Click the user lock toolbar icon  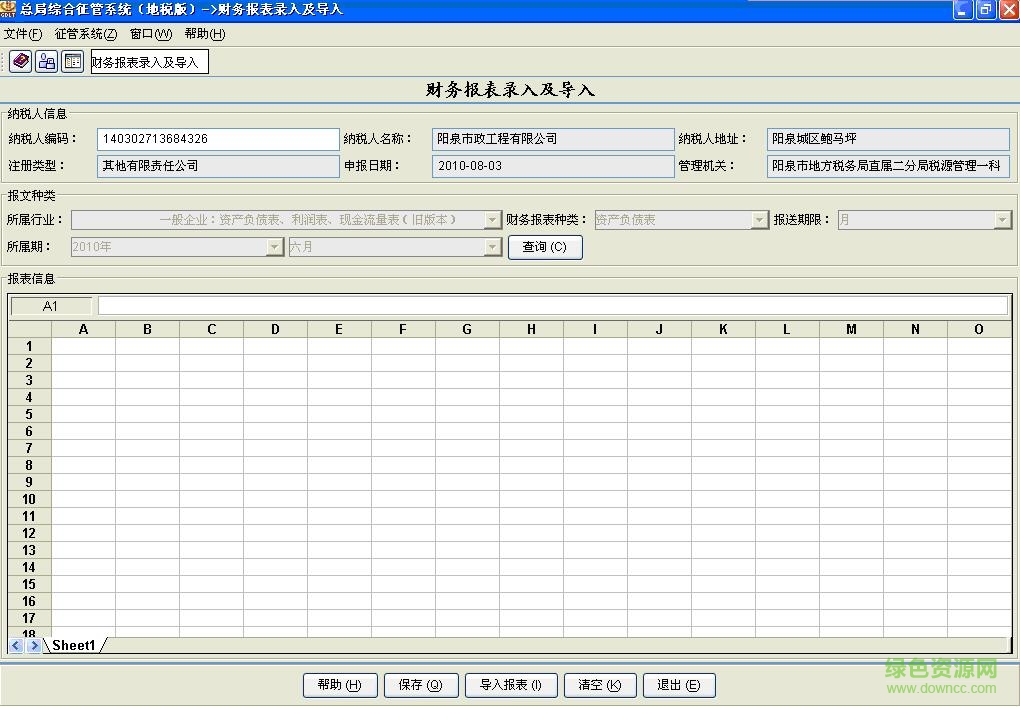46,61
